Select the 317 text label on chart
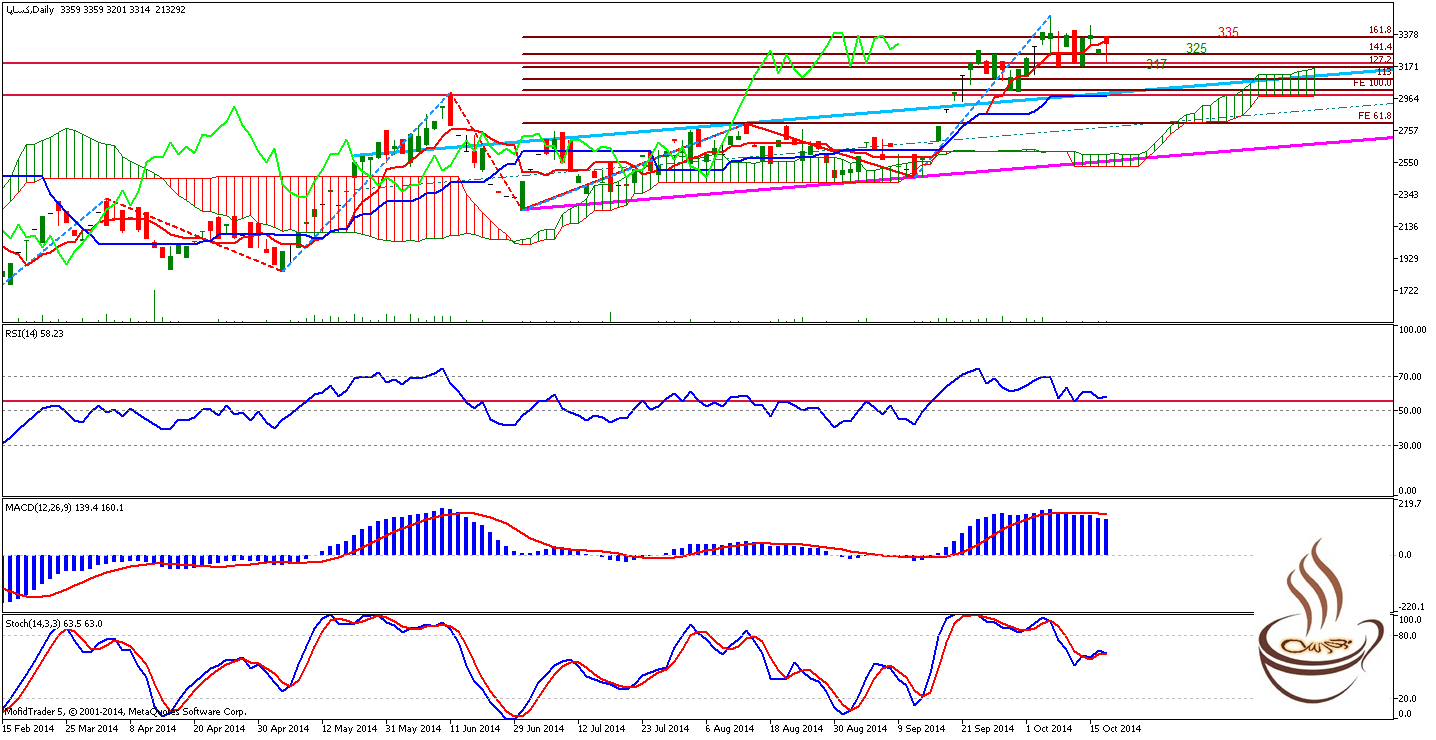 click(1156, 64)
